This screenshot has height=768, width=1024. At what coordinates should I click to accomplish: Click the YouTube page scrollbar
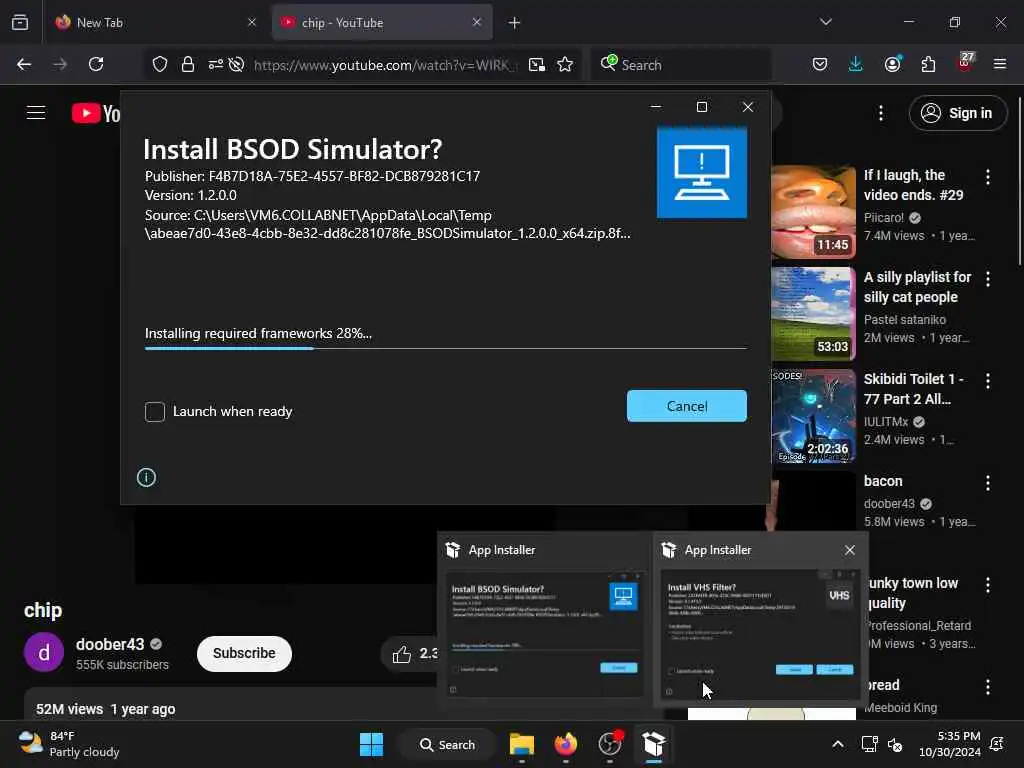pyautogui.click(x=1019, y=181)
